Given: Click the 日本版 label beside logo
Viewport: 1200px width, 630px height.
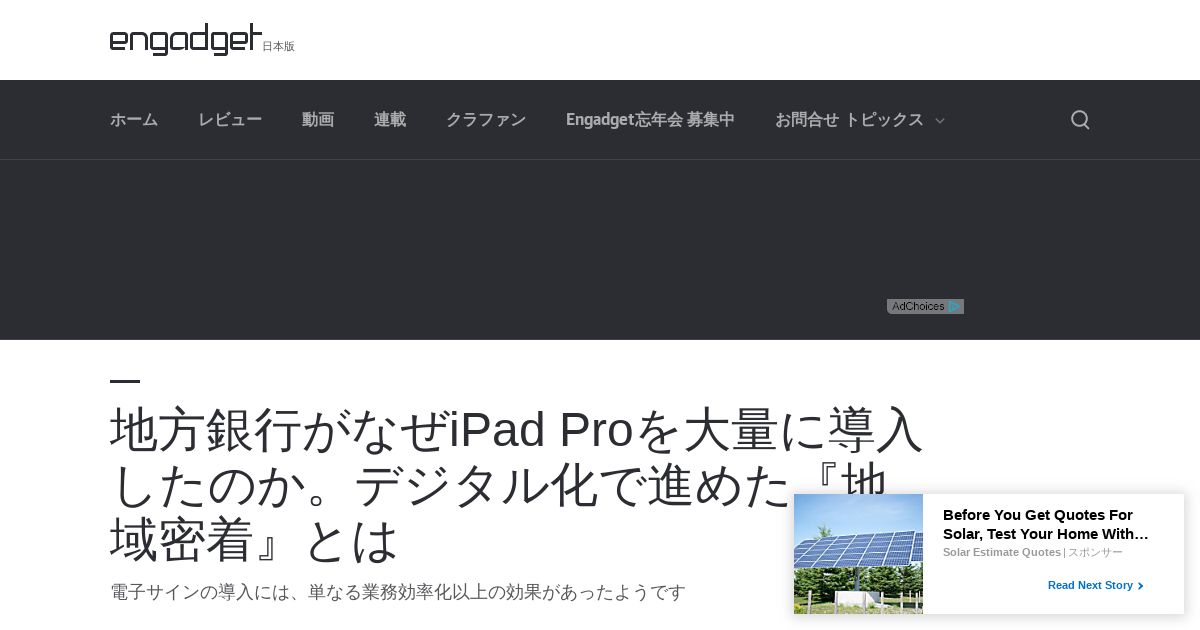Looking at the screenshot, I should 278,46.
